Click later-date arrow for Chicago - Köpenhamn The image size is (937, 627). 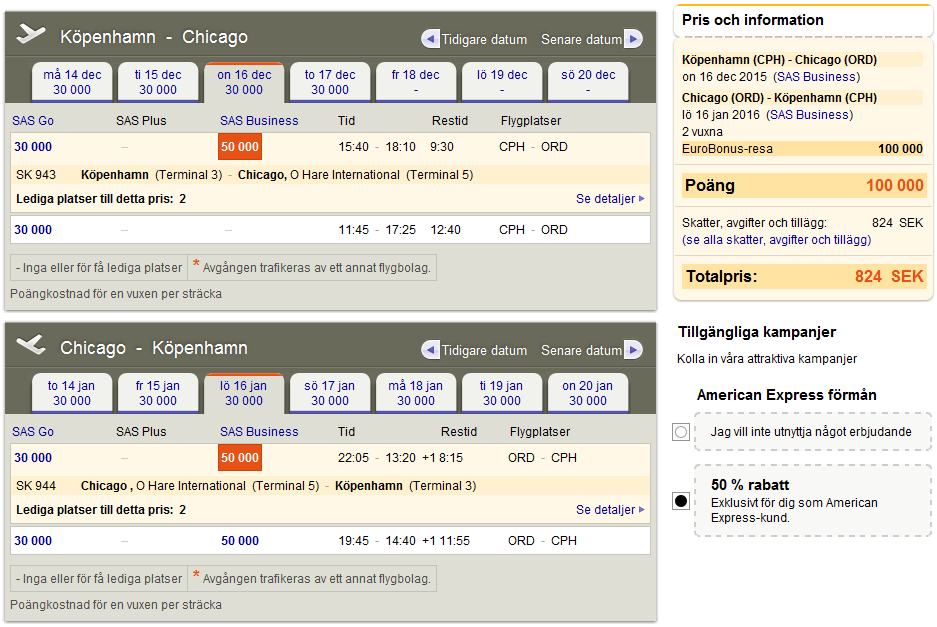pos(632,351)
